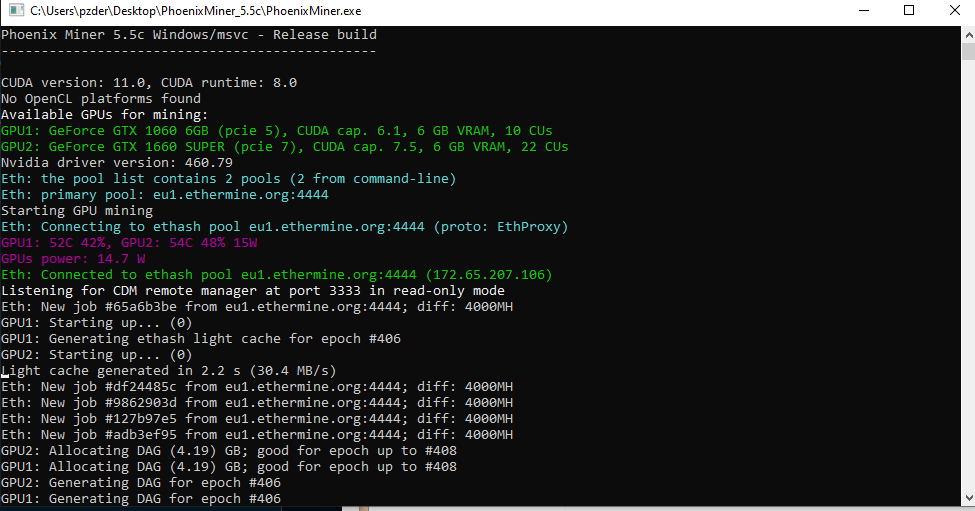Screen dimensions: 975x511
Task: Click the scrollbar down arrow
Action: [968, 498]
